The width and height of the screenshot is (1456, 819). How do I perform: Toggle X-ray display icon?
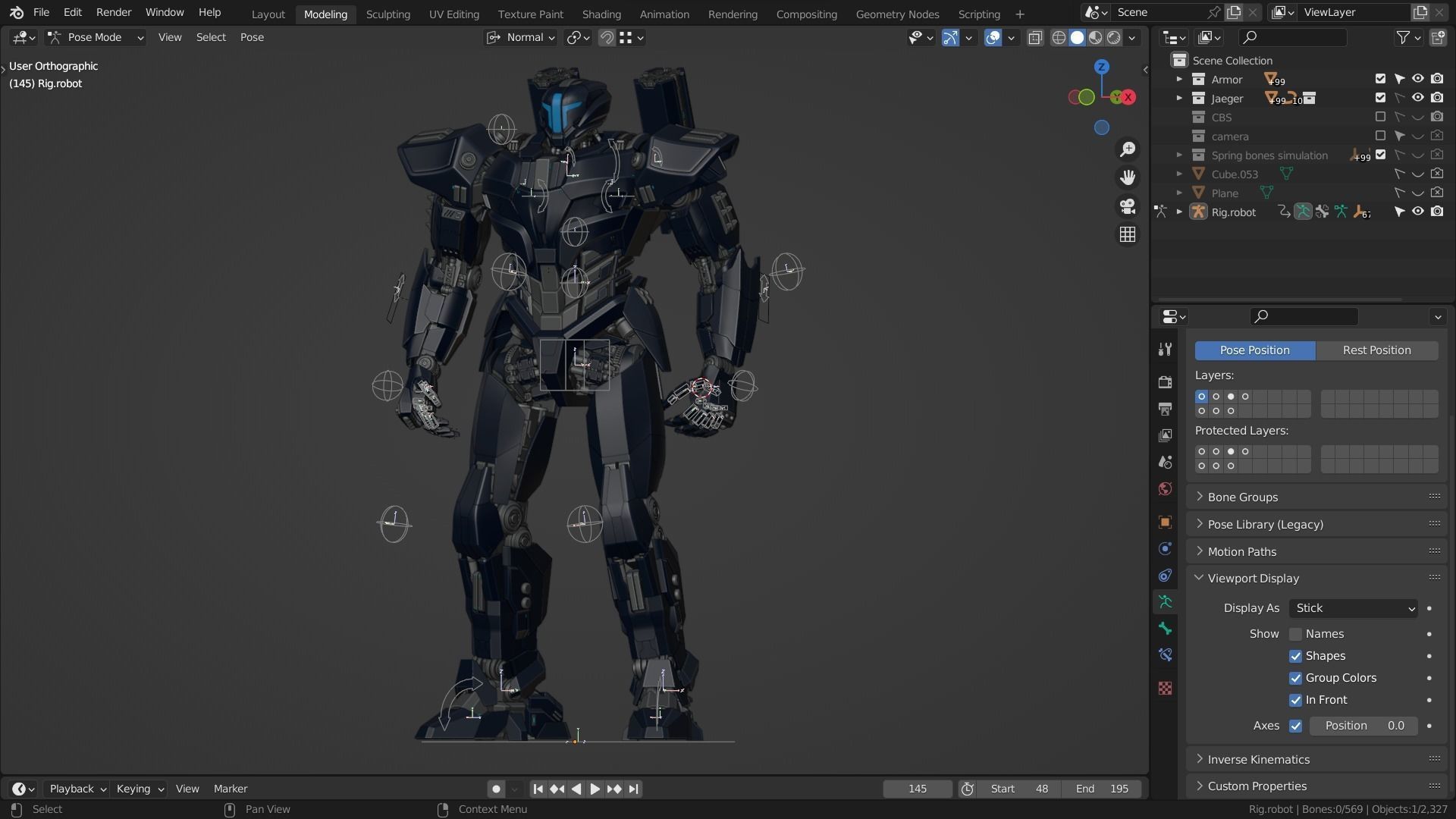coord(1035,37)
